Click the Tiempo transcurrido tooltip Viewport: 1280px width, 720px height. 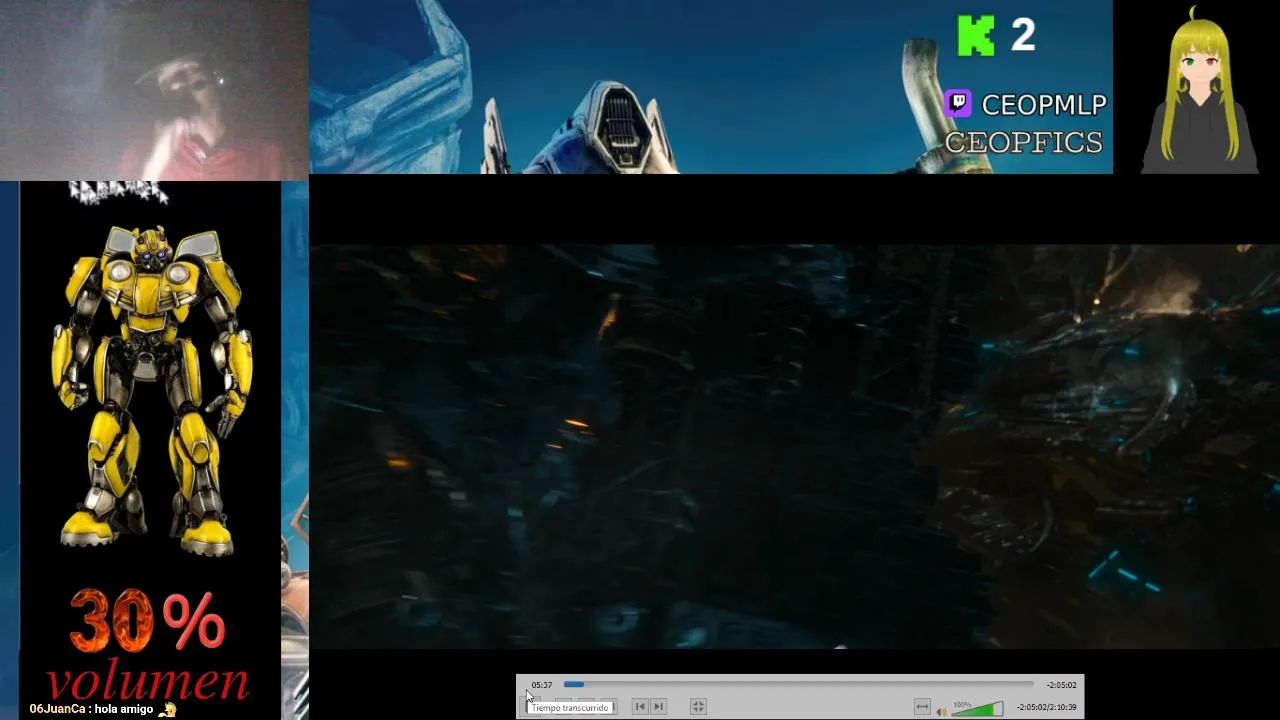point(570,707)
